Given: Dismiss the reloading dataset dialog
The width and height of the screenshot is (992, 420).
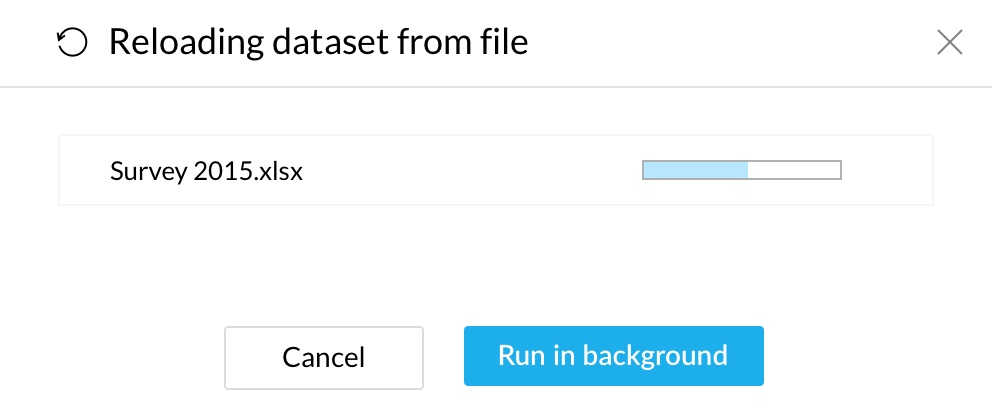Looking at the screenshot, I should [948, 42].
